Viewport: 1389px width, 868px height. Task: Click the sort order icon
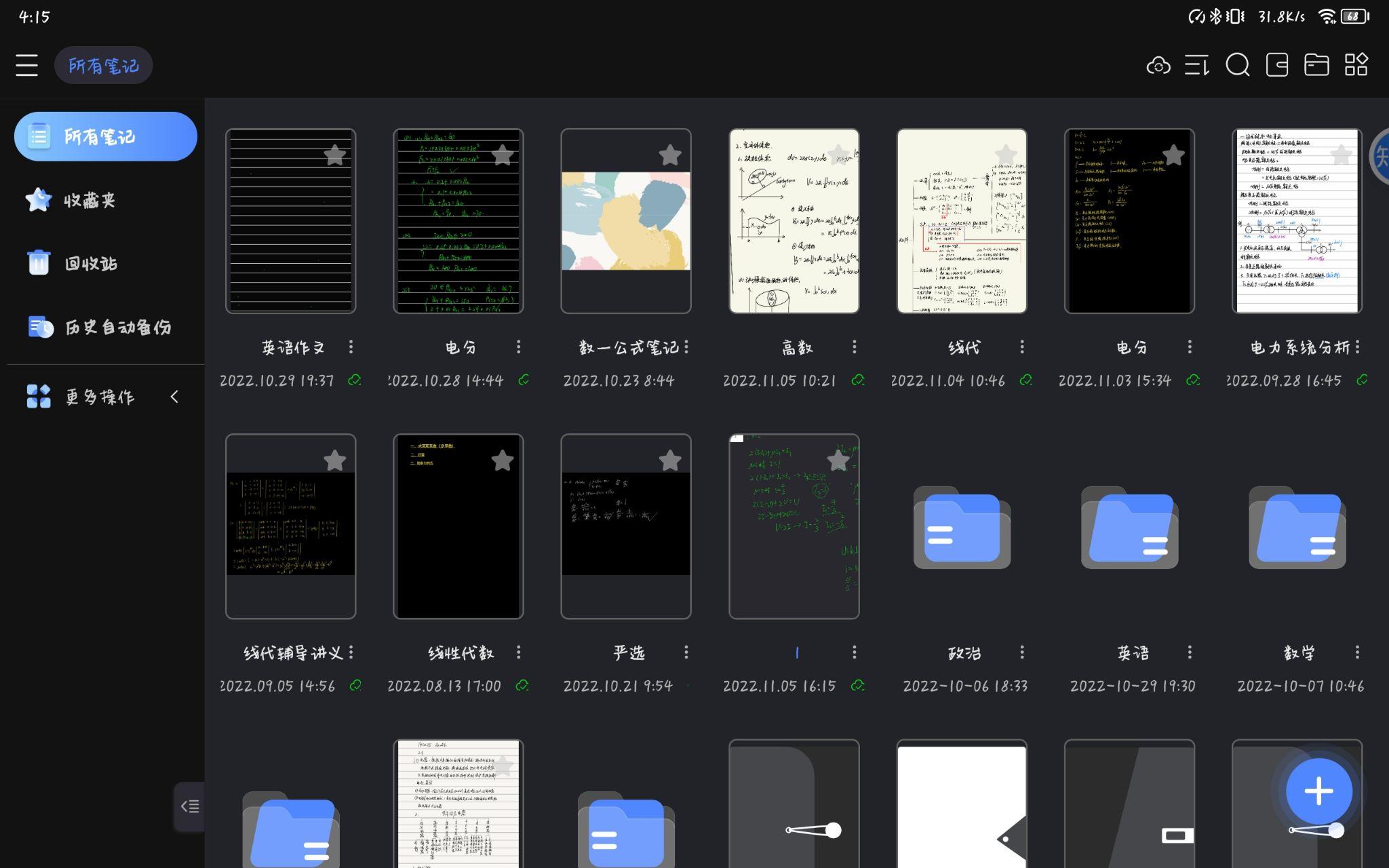(x=1197, y=66)
